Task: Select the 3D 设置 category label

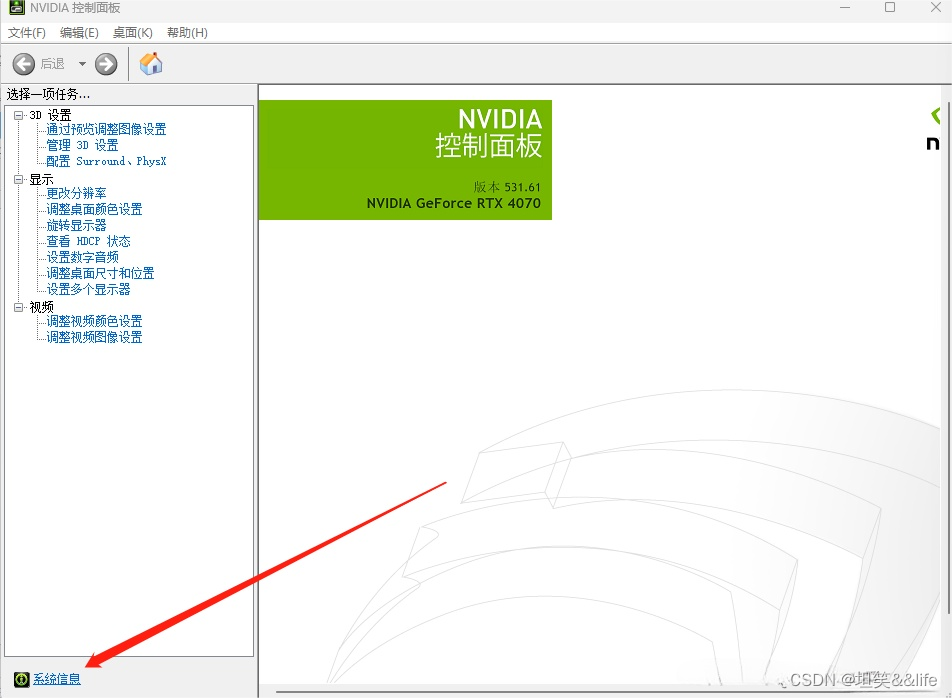Action: click(x=50, y=115)
